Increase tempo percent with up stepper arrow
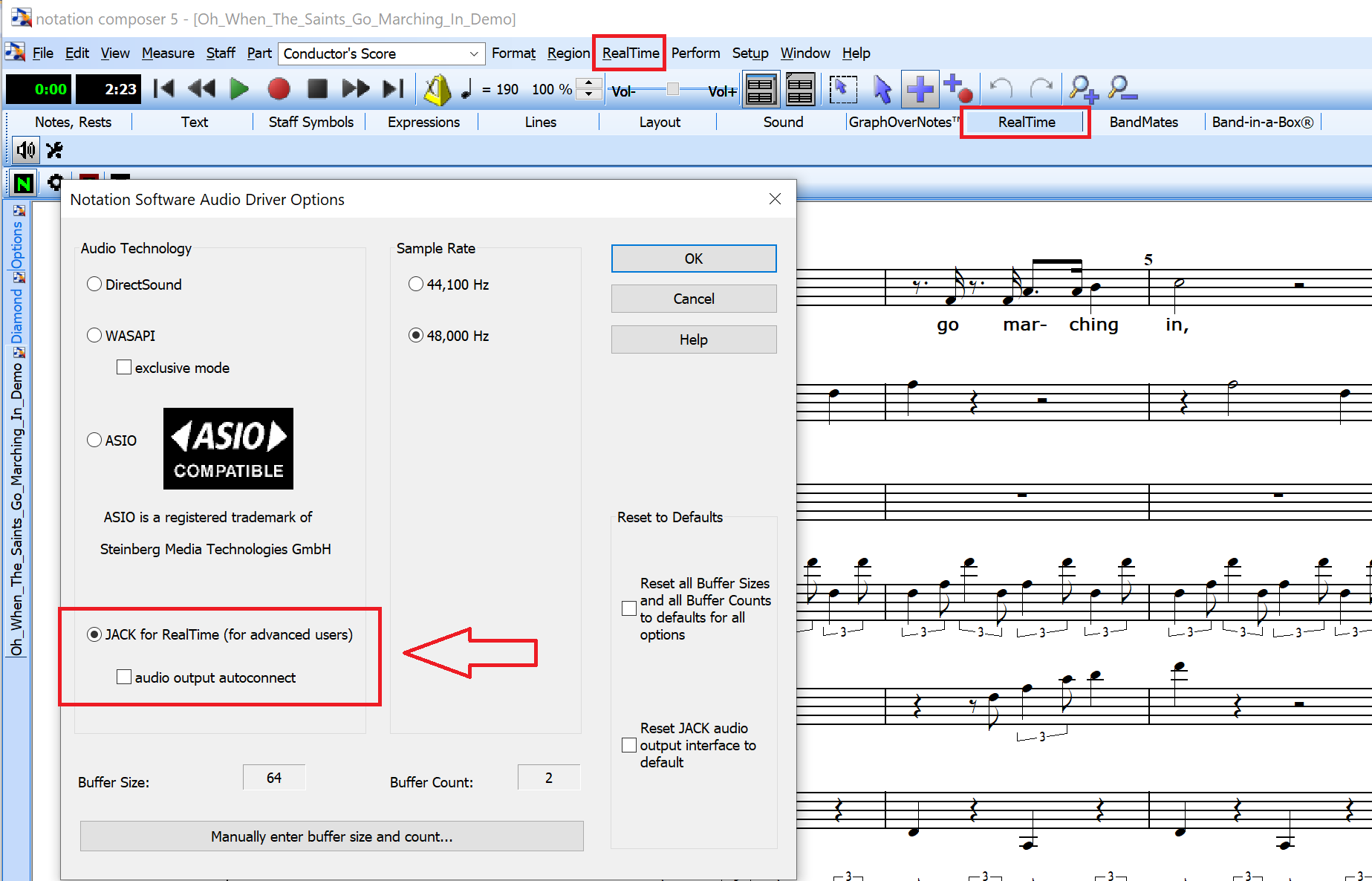The image size is (1372, 881). (589, 83)
